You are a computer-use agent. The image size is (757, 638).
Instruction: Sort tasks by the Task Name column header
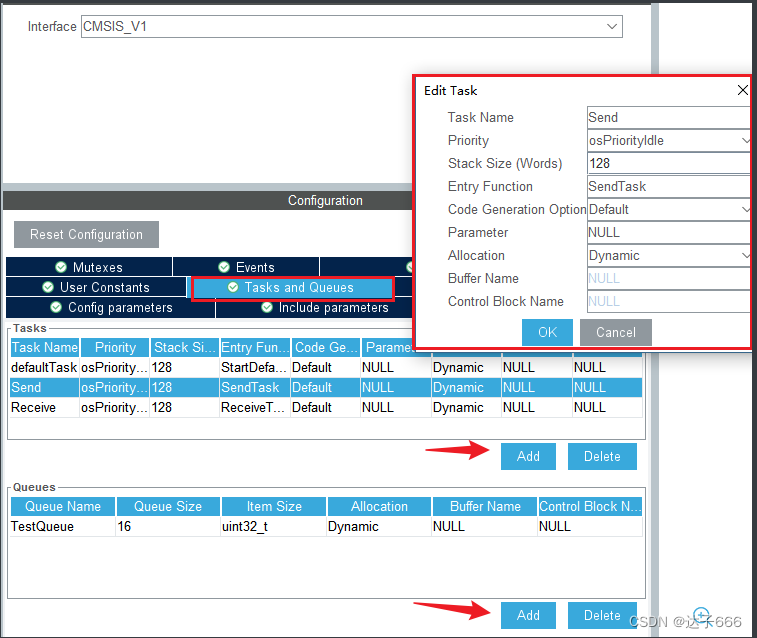click(x=45, y=347)
